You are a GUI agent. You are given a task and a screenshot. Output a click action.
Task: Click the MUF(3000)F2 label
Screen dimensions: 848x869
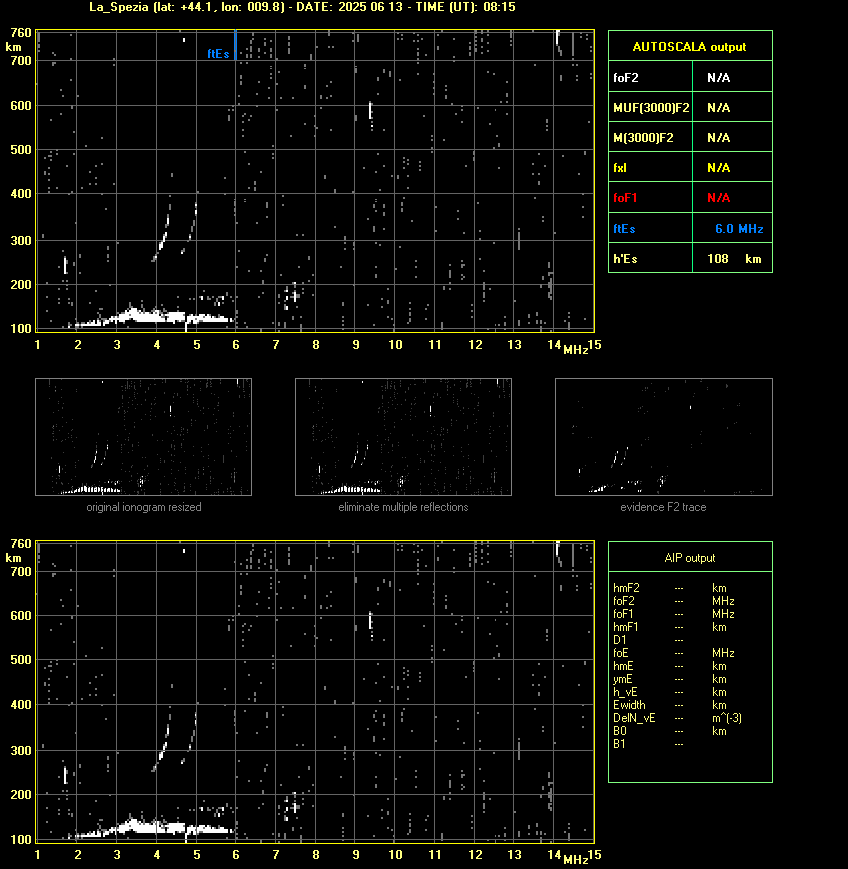pos(651,108)
